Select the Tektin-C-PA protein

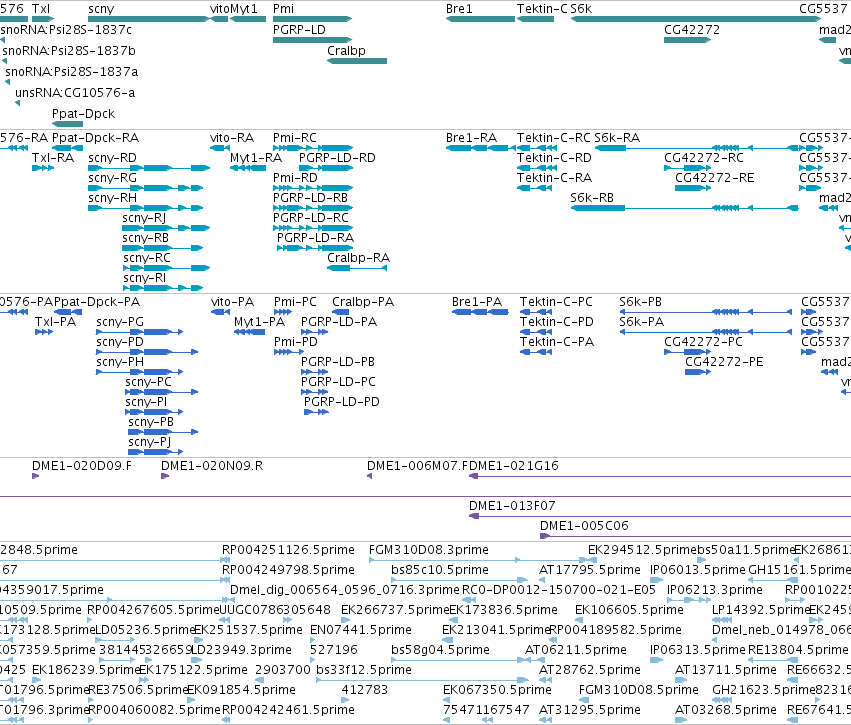click(x=536, y=352)
